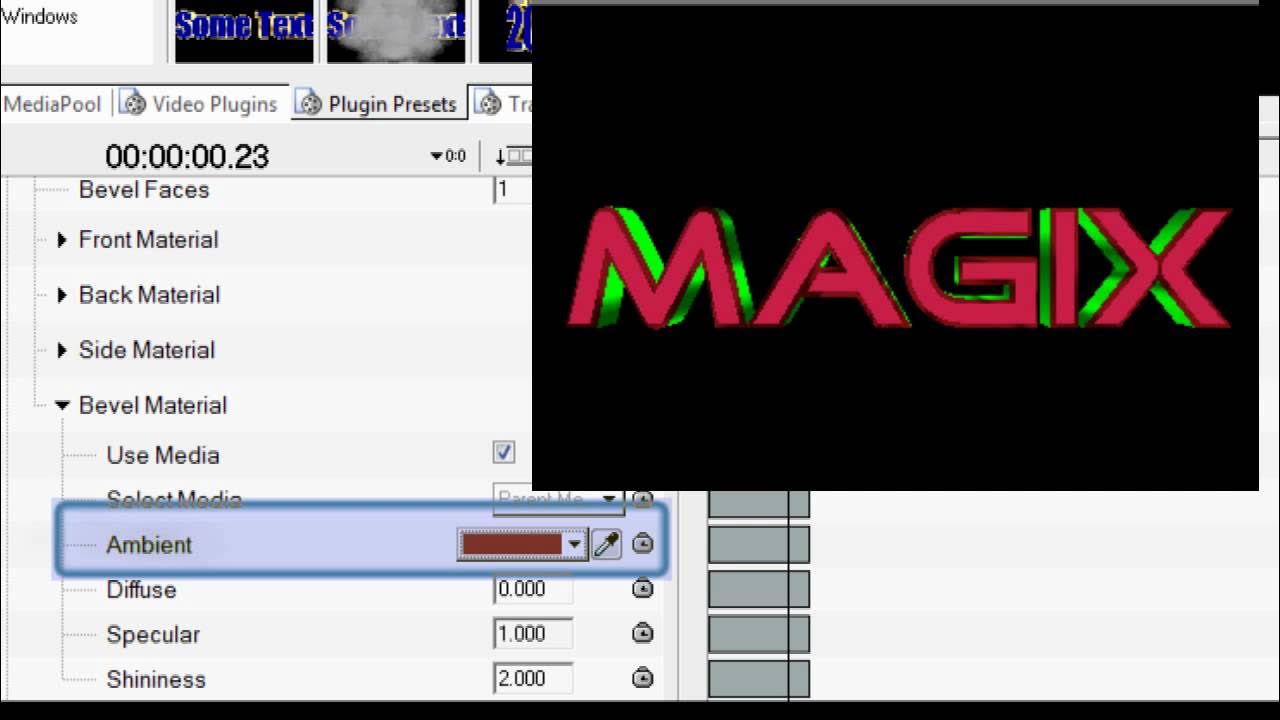Click the Front Material label

[x=148, y=240]
